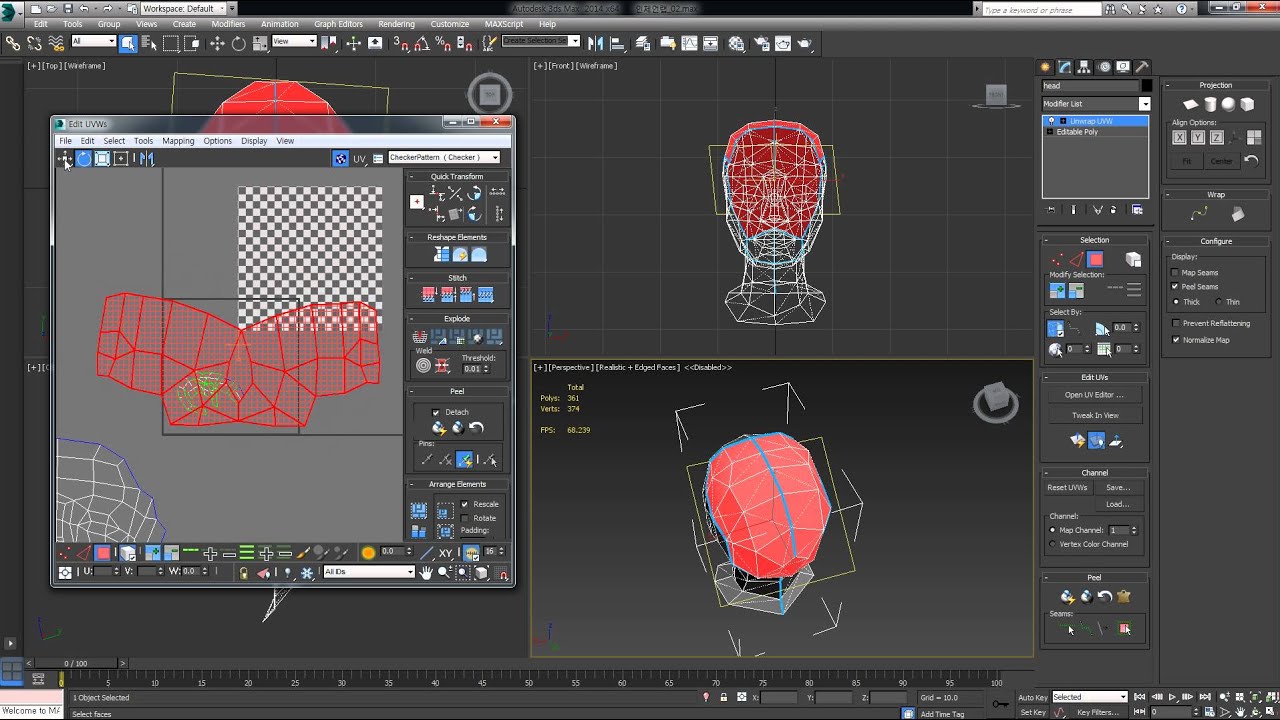Collapse the Configure rollout
This screenshot has height=720, width=1280.
point(1216,241)
